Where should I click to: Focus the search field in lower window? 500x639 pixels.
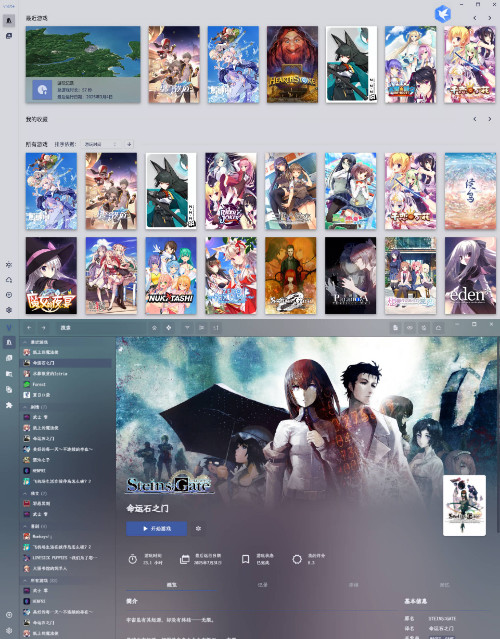click(100, 328)
